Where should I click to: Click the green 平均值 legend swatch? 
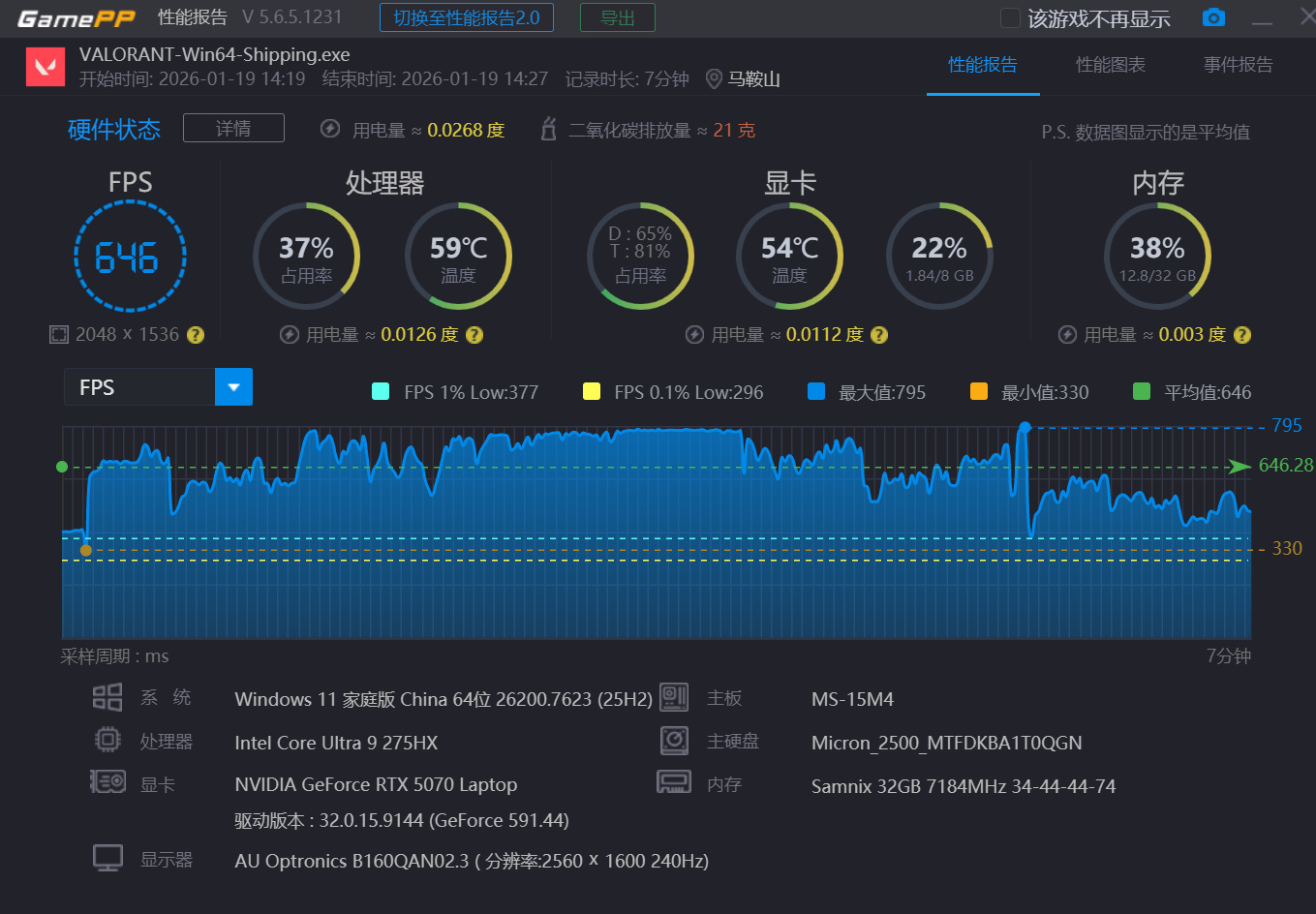1142,391
